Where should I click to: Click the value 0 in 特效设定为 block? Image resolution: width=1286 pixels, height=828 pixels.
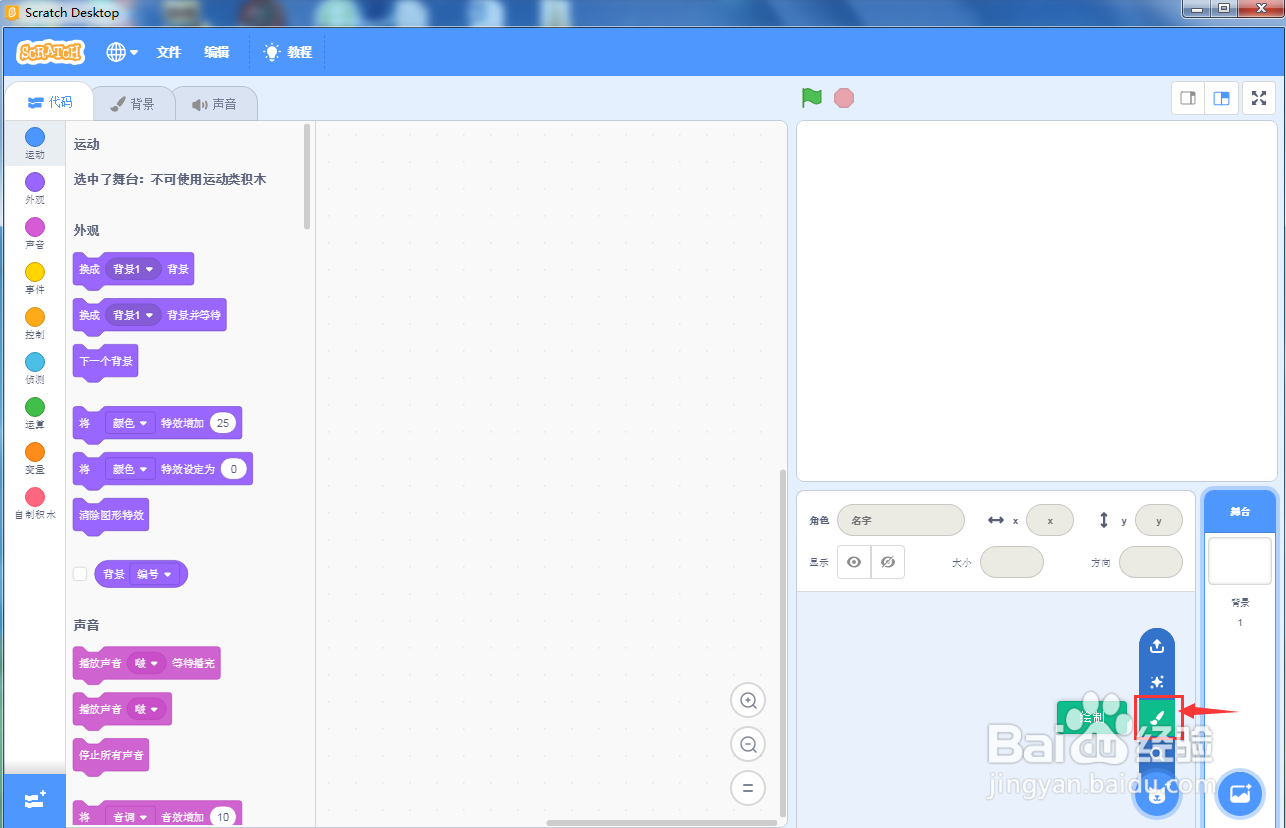pyautogui.click(x=234, y=469)
